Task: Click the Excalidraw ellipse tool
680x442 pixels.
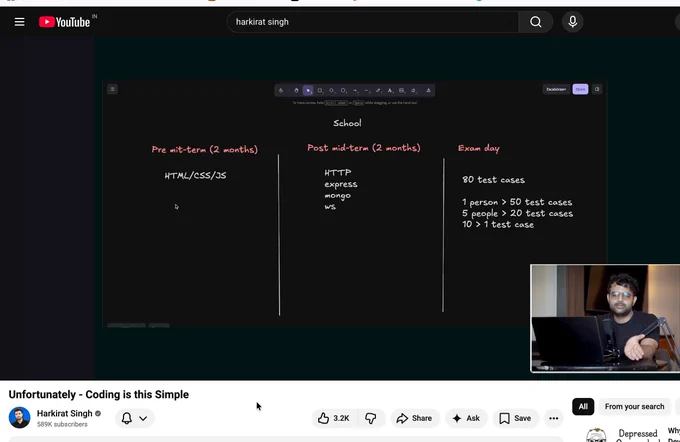Action: click(343, 90)
